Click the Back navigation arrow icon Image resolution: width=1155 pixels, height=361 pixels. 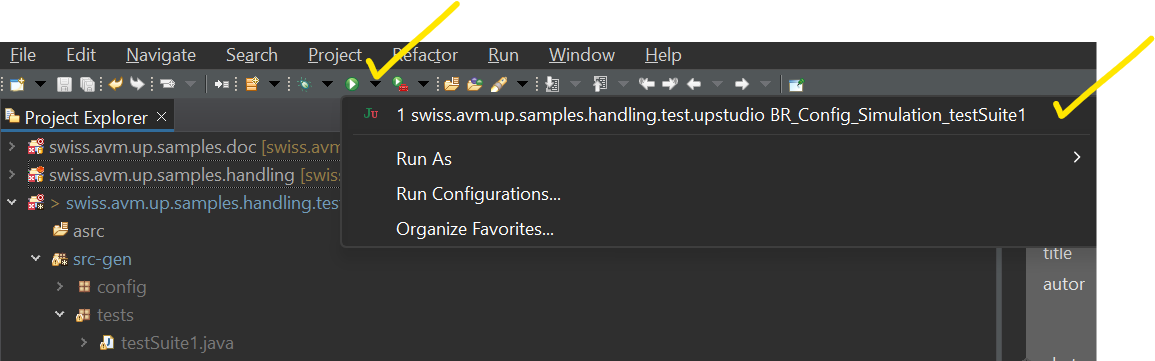pyautogui.click(x=693, y=84)
